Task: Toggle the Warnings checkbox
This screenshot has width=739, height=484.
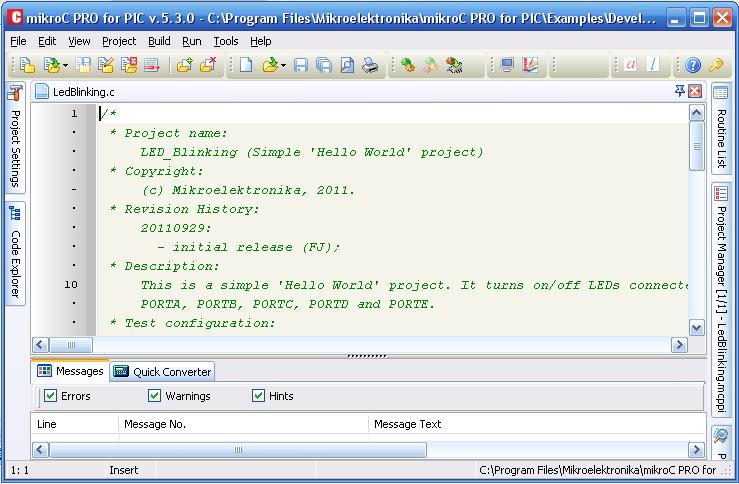Action: pyautogui.click(x=154, y=395)
